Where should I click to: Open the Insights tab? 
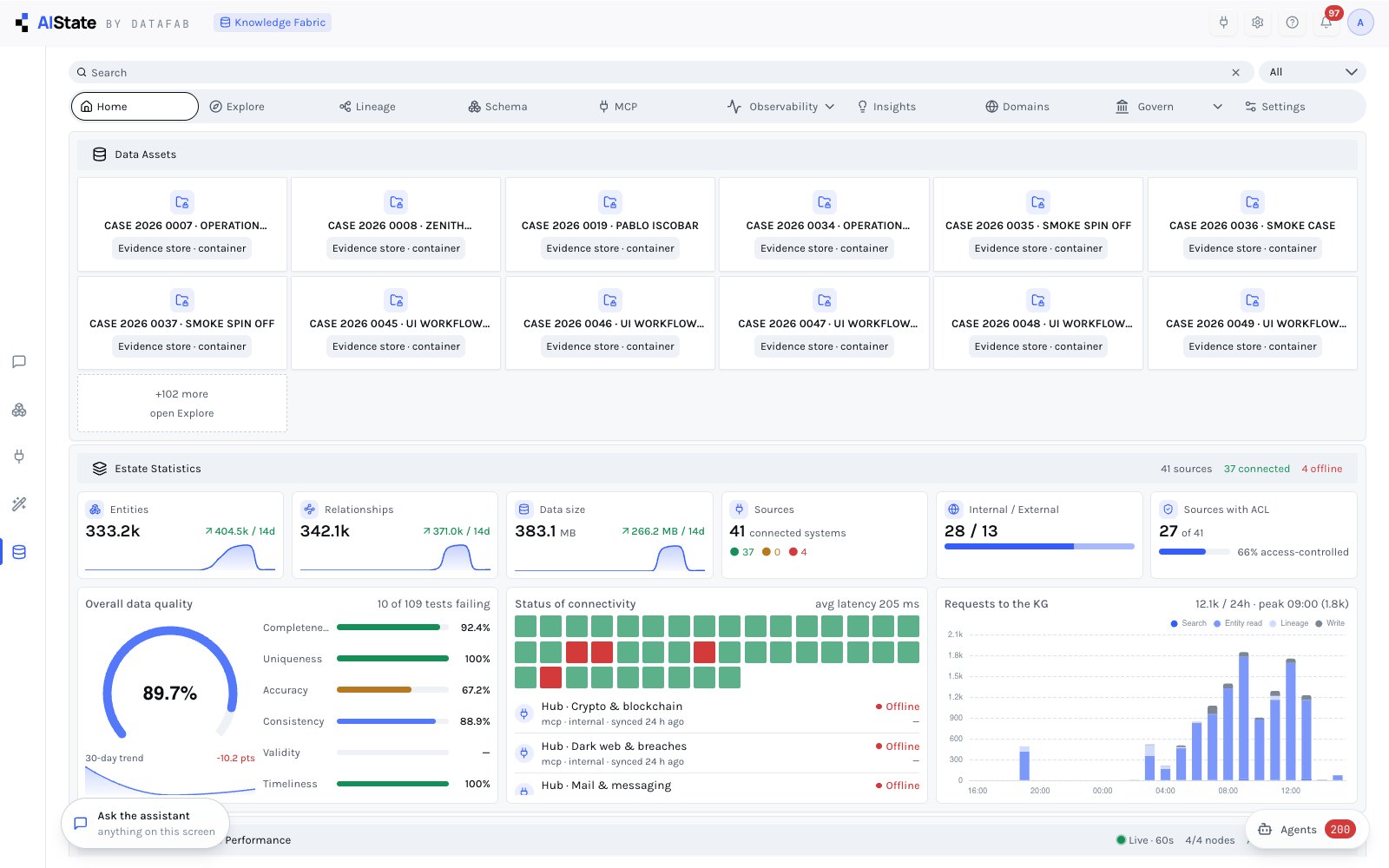click(886, 107)
